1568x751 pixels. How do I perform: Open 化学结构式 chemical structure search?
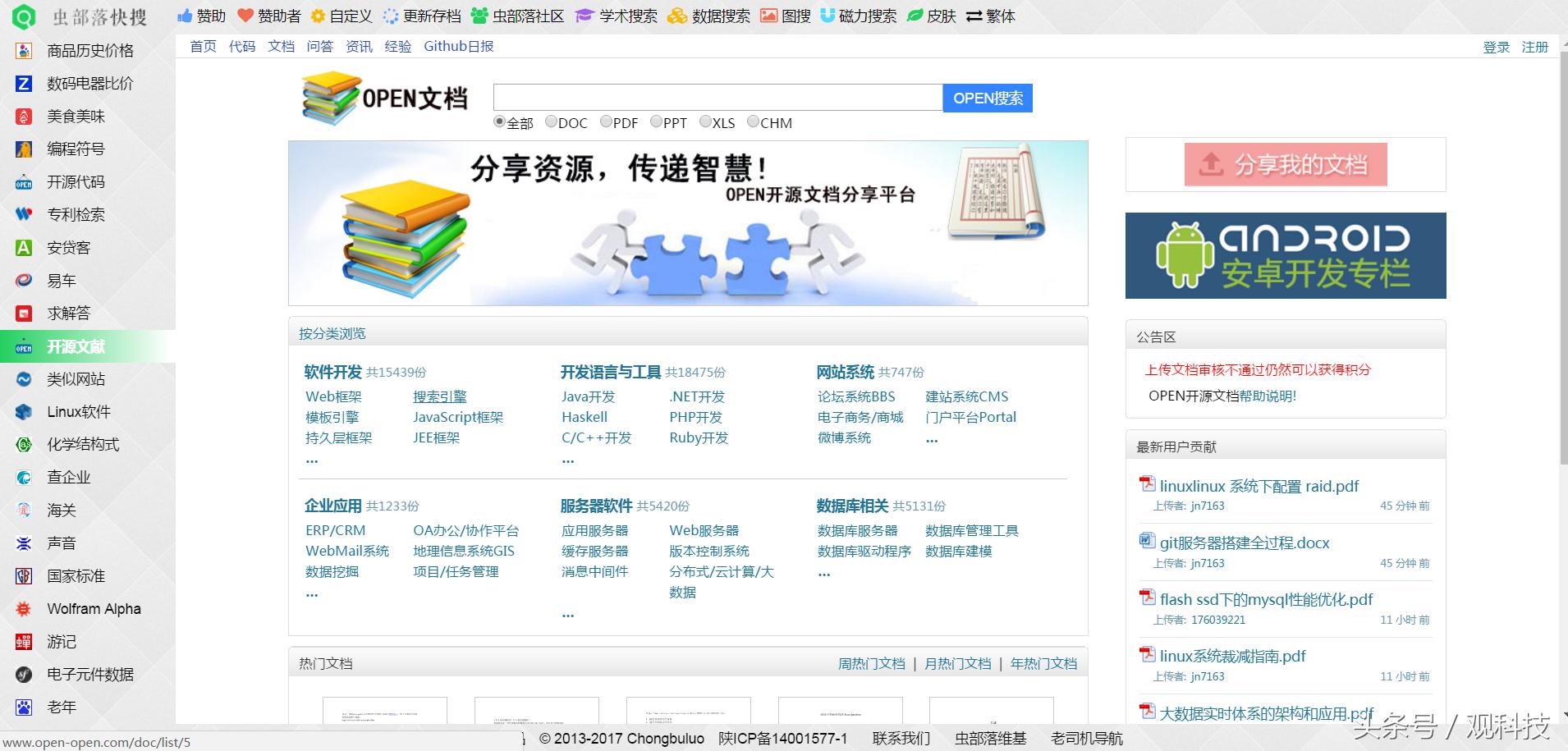point(82,445)
